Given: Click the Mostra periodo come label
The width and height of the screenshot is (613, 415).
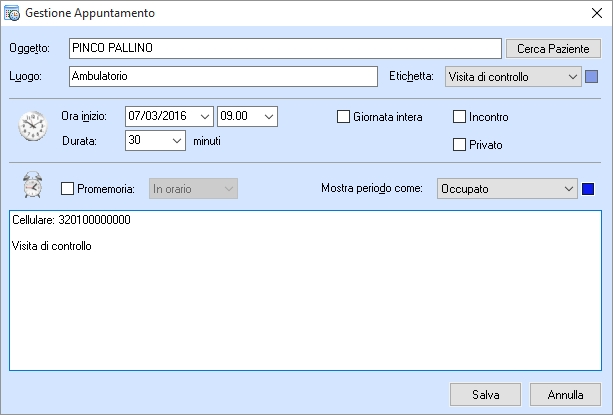Looking at the screenshot, I should click(372, 188).
